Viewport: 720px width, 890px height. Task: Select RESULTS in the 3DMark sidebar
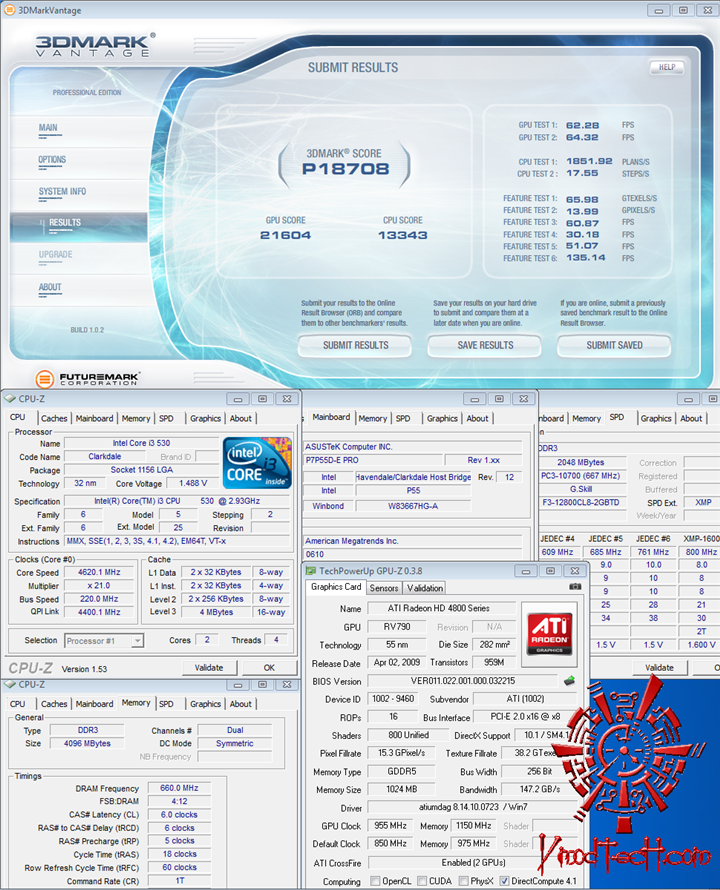click(78, 227)
